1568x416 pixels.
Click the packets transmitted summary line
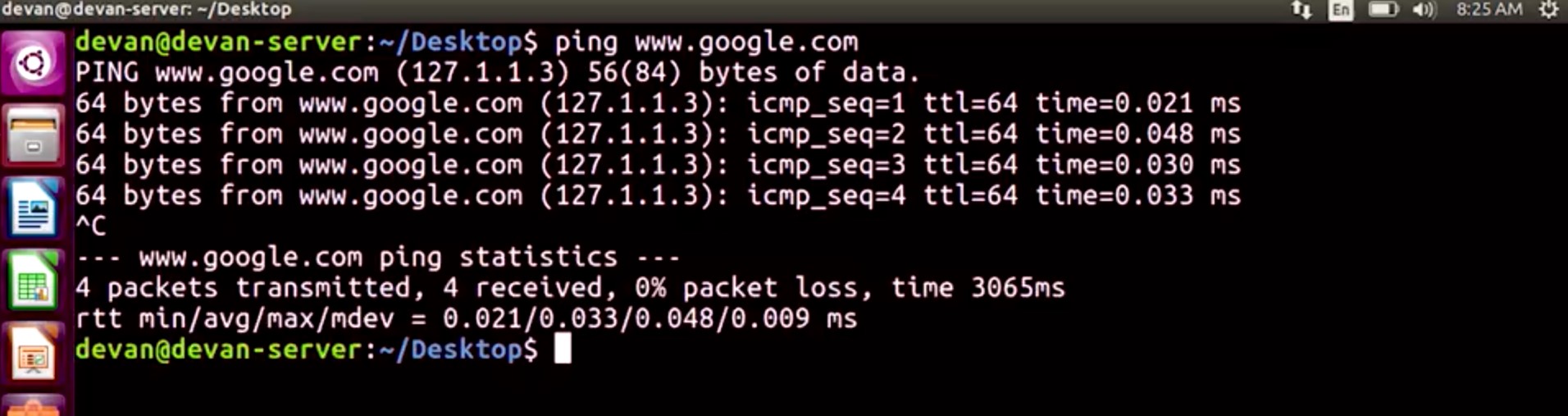click(569, 288)
